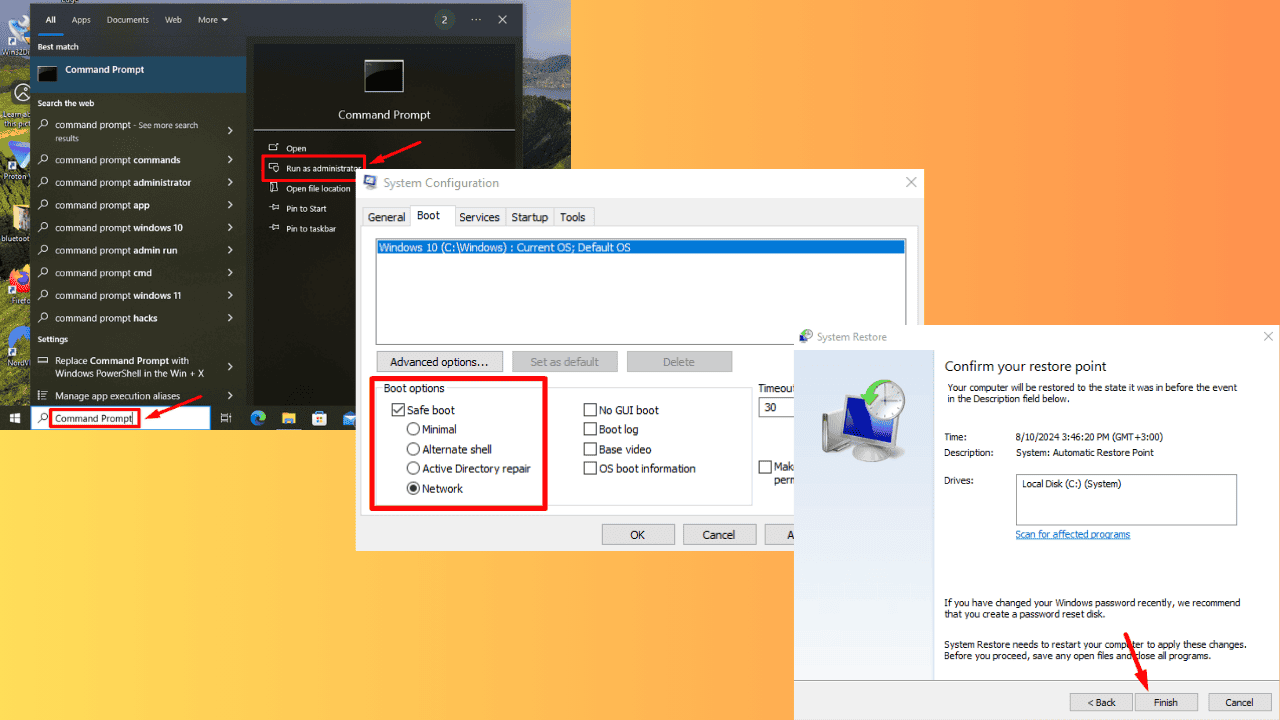The width and height of the screenshot is (1280, 720).
Task: Click Cancel in System Configuration
Action: (719, 534)
